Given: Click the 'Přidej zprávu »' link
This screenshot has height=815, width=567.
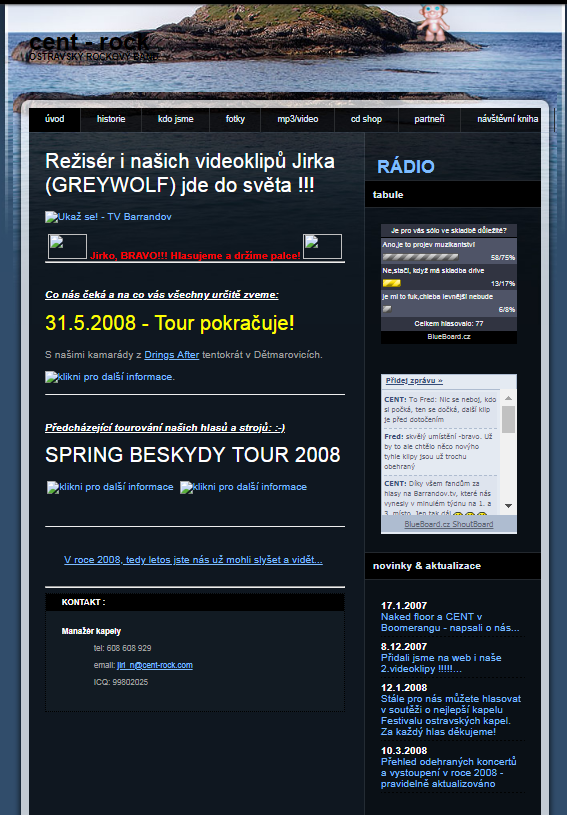Looking at the screenshot, I should click(x=414, y=380).
